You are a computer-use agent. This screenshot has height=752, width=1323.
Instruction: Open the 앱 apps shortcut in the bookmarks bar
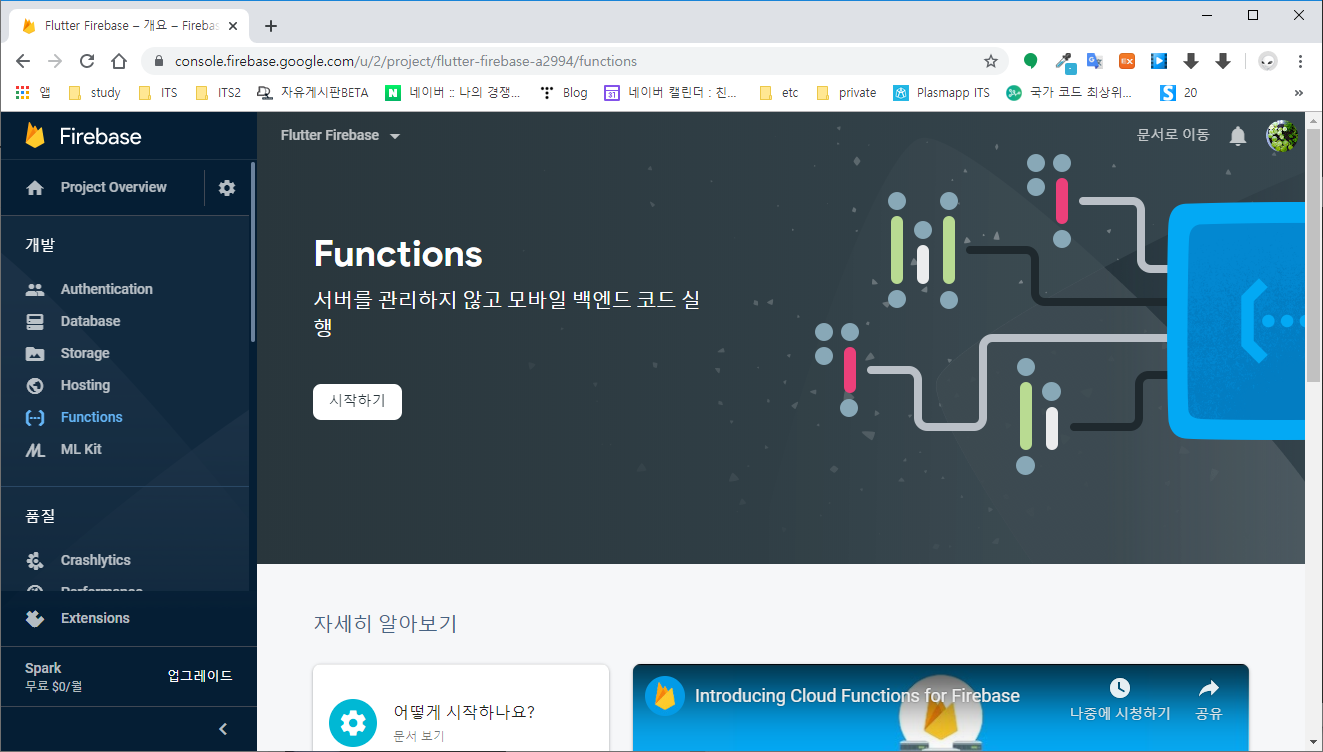33,93
